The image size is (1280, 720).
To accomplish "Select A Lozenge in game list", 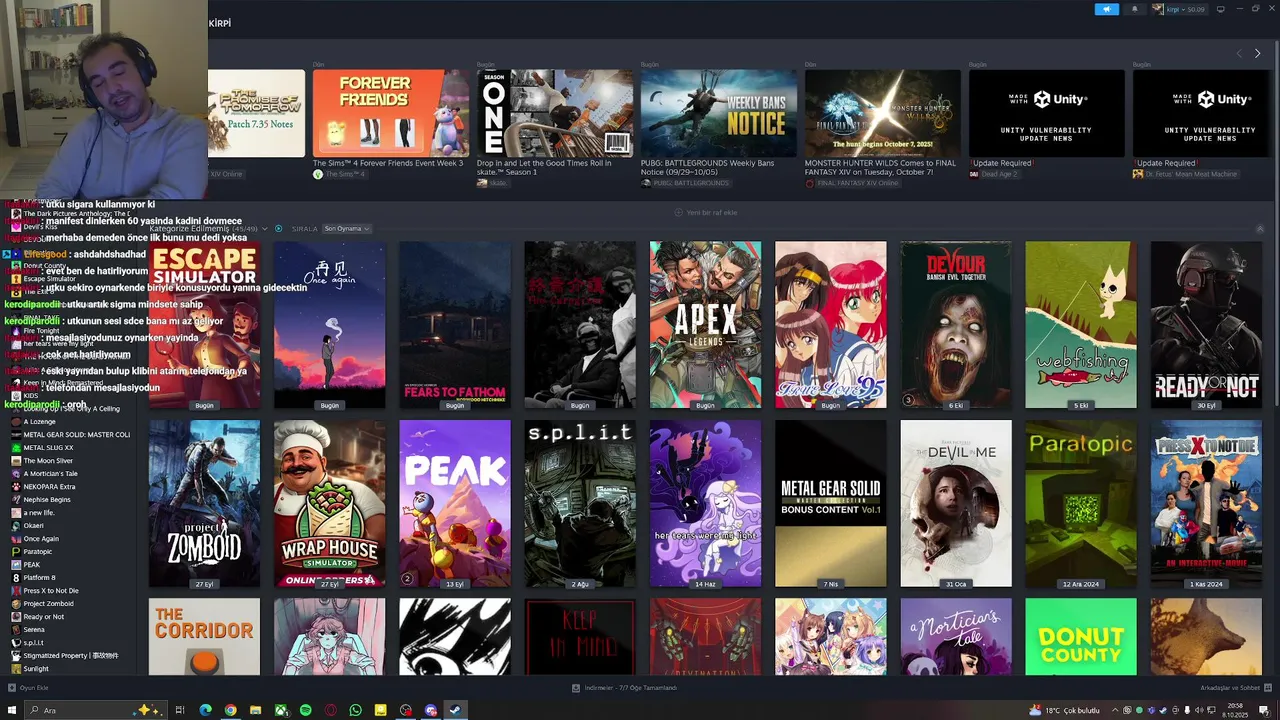I will pyautogui.click(x=41, y=422).
